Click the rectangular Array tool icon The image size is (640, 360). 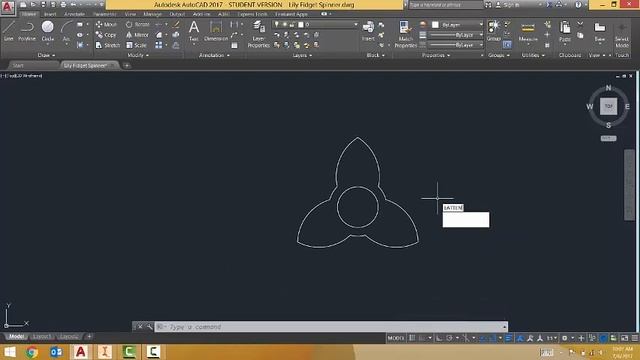159,45
